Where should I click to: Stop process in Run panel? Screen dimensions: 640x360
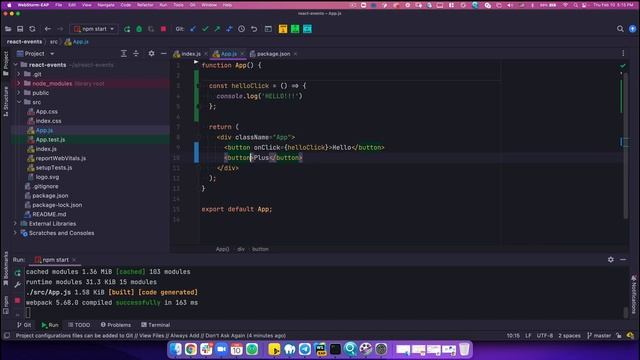click(18, 300)
